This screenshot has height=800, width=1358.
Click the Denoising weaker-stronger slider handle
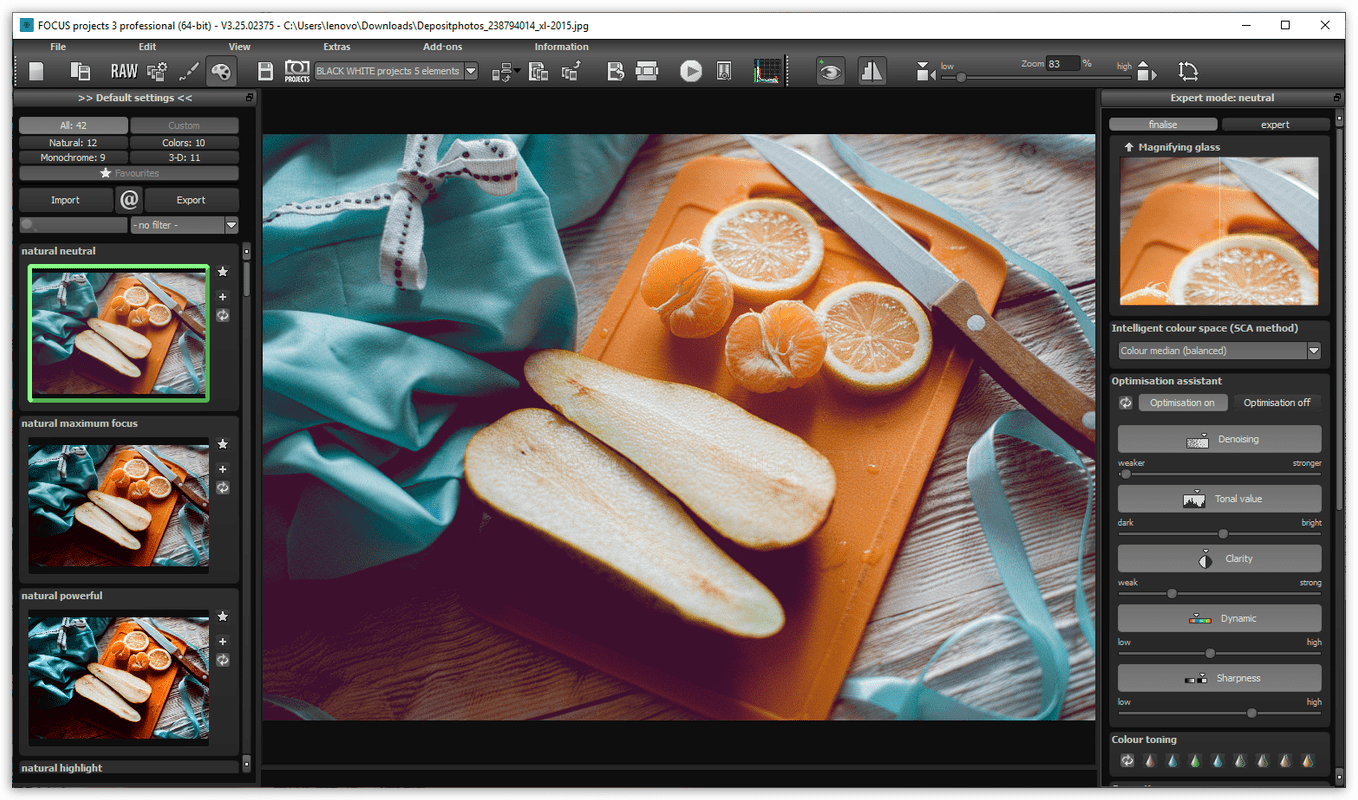click(x=1125, y=474)
